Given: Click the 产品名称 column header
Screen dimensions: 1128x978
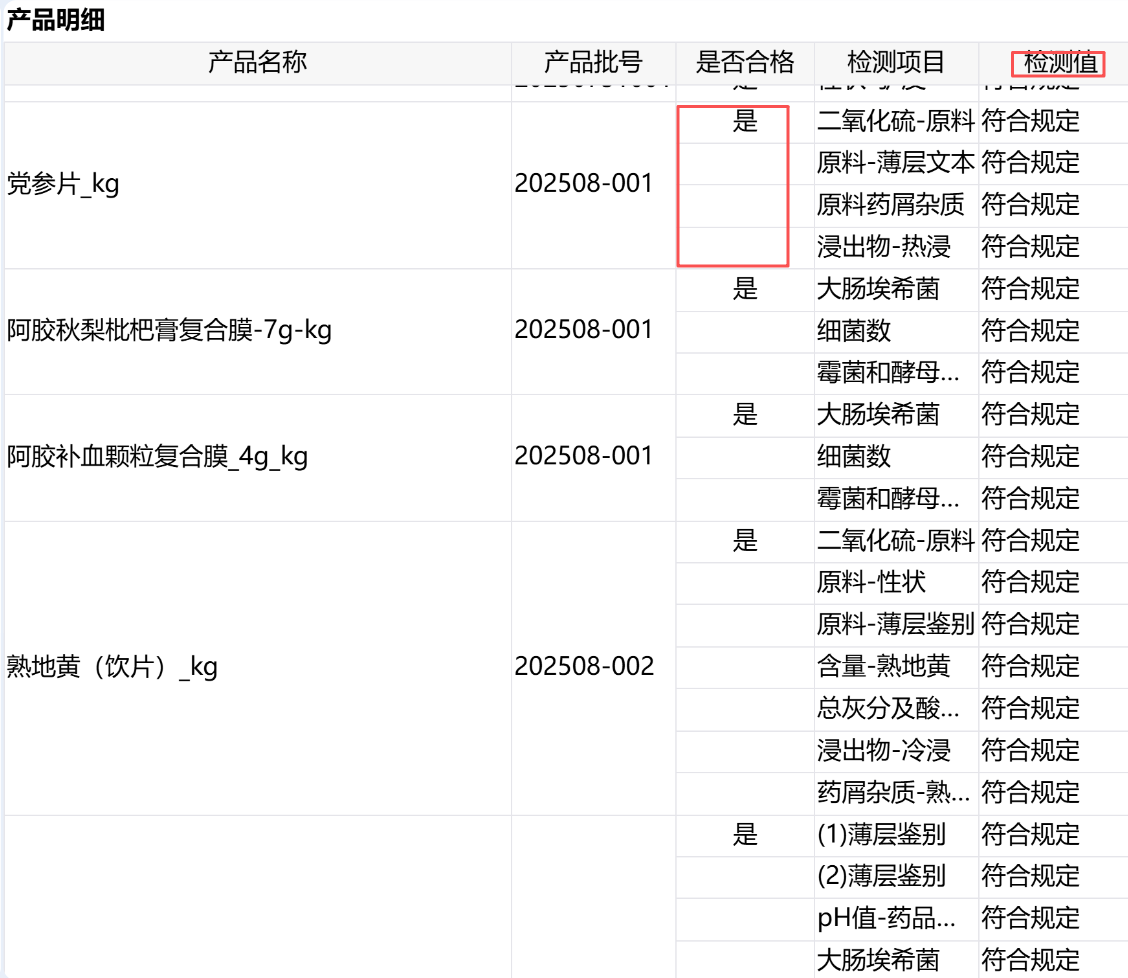Looking at the screenshot, I should point(257,63).
